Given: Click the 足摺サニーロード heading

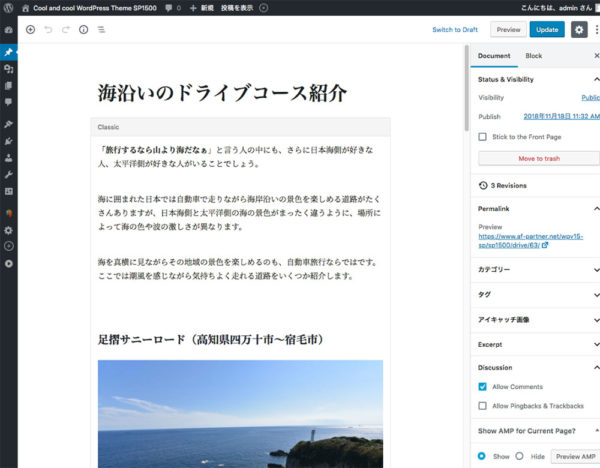Looking at the screenshot, I should 210,339.
